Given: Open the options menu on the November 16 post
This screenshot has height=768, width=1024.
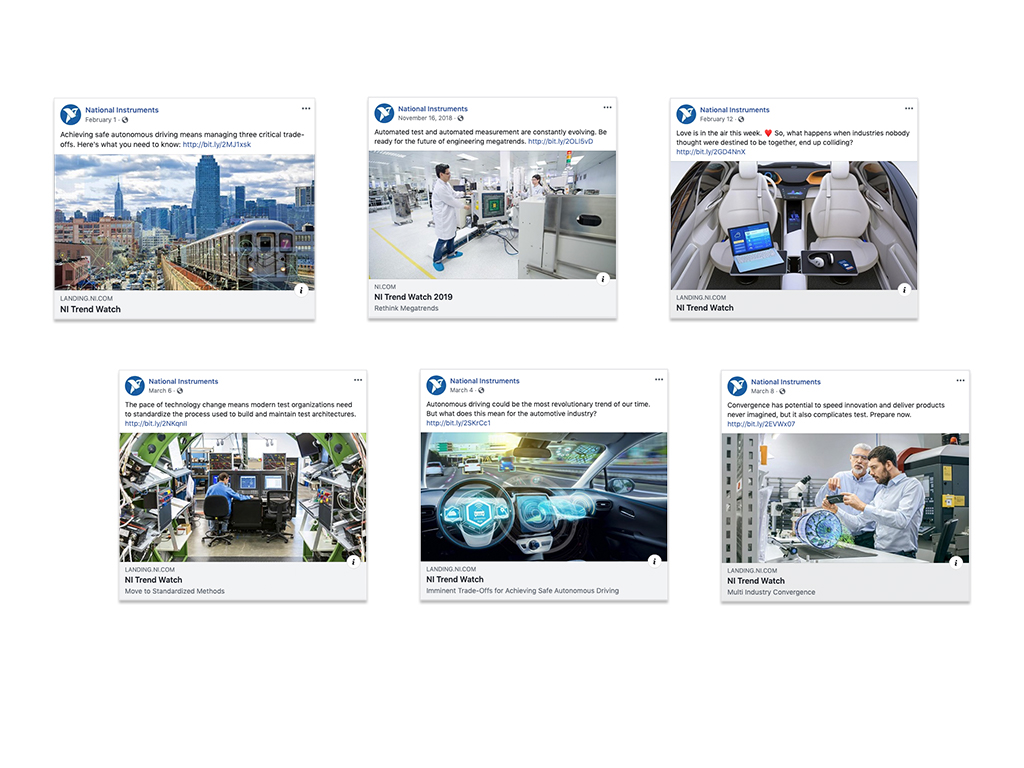Looking at the screenshot, I should pos(607,107).
